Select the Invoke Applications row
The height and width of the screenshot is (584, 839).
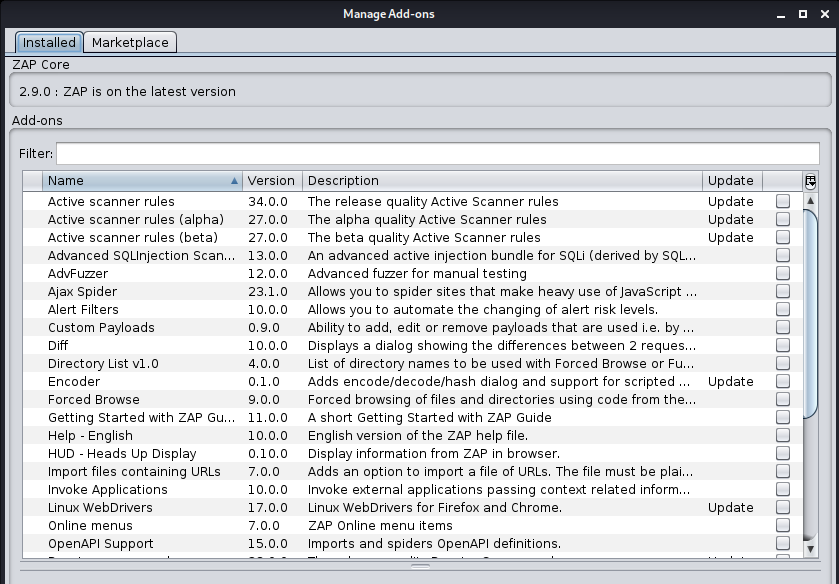point(413,490)
